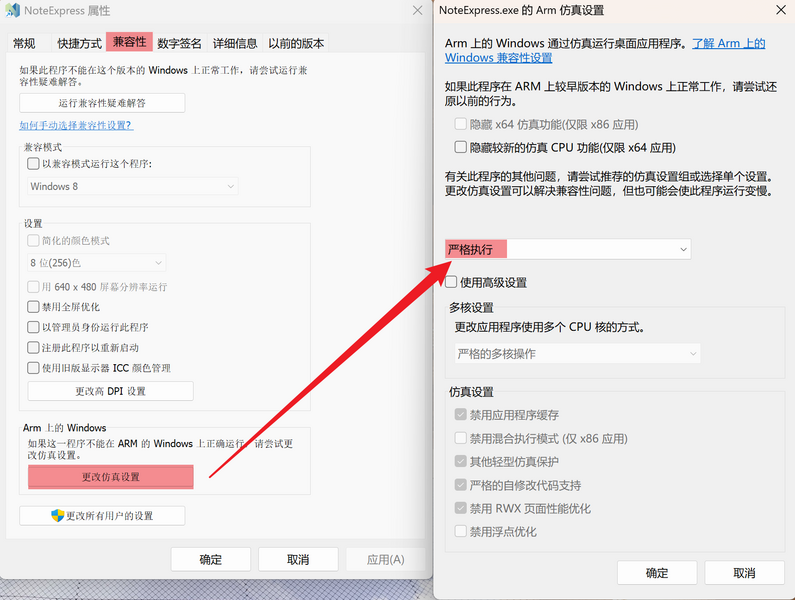Screen dimensions: 795x600
Task: Enable 以兼容模式运行这个程序 checkbox
Action: tap(33, 163)
